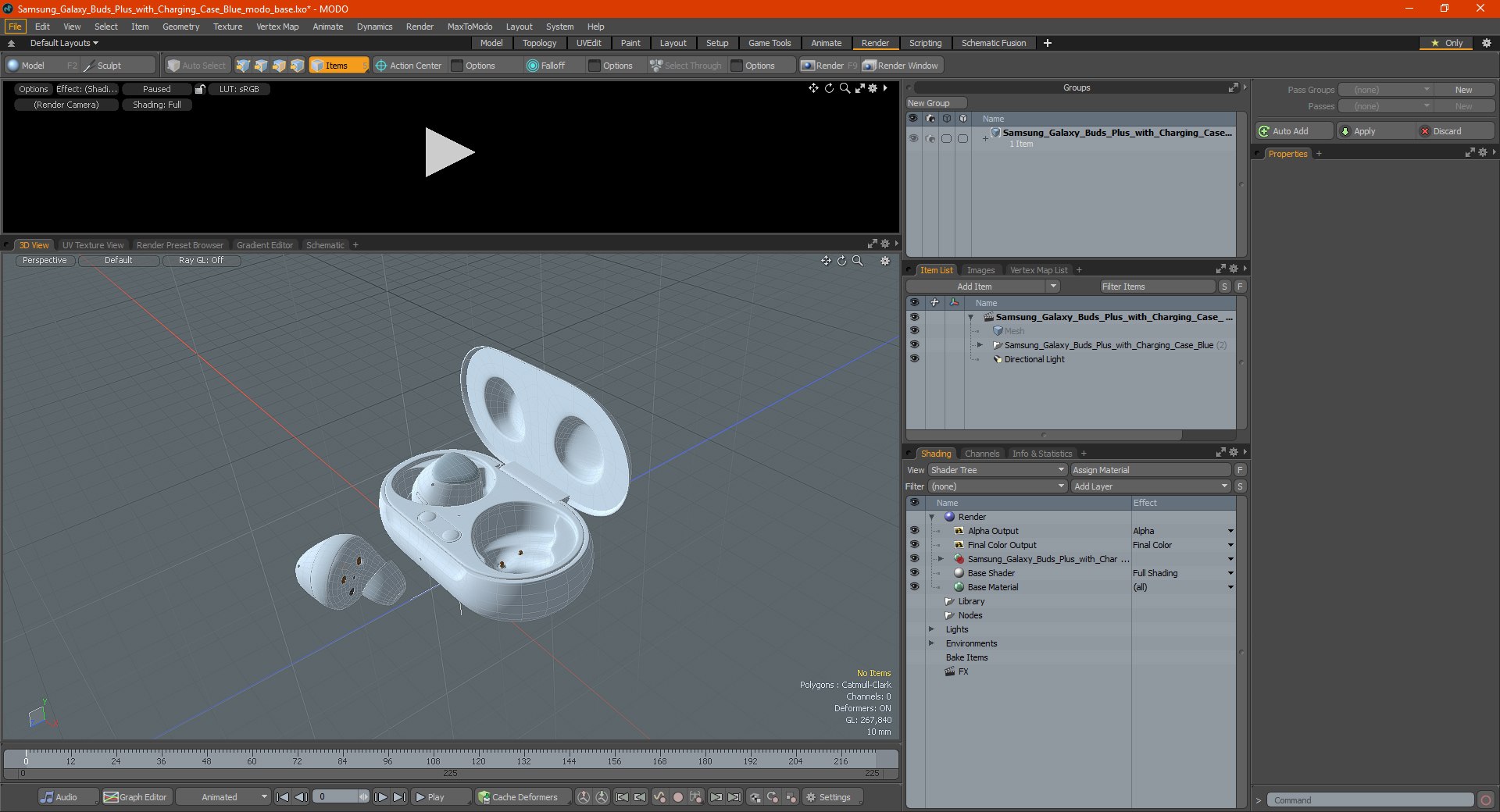Click the Perspective view type button
The image size is (1500, 812).
click(45, 261)
